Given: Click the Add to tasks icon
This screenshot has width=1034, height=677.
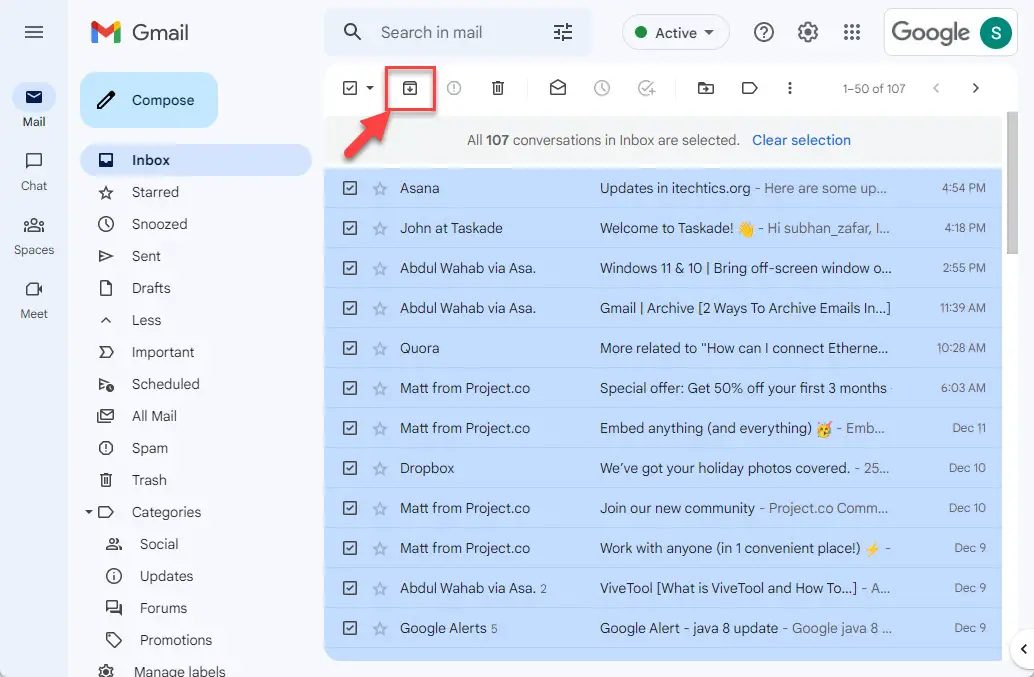Looking at the screenshot, I should click(x=646, y=88).
